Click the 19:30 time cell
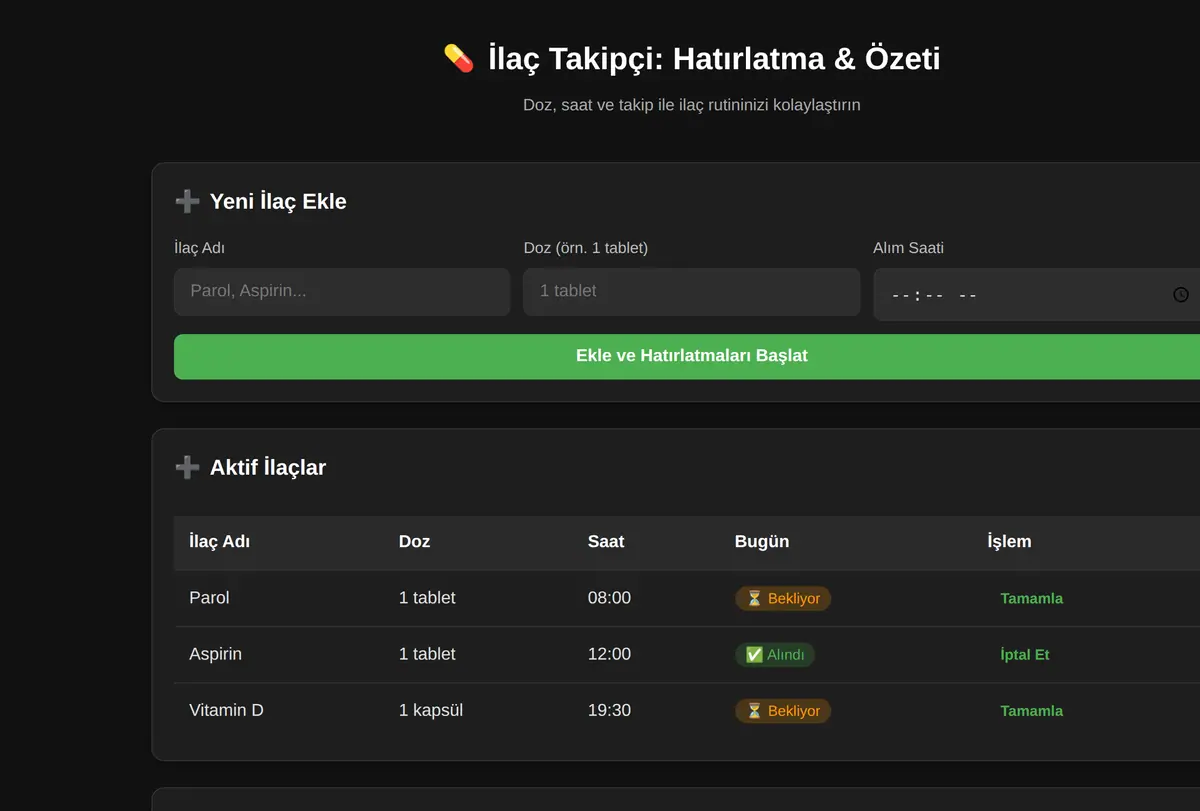 coord(609,710)
